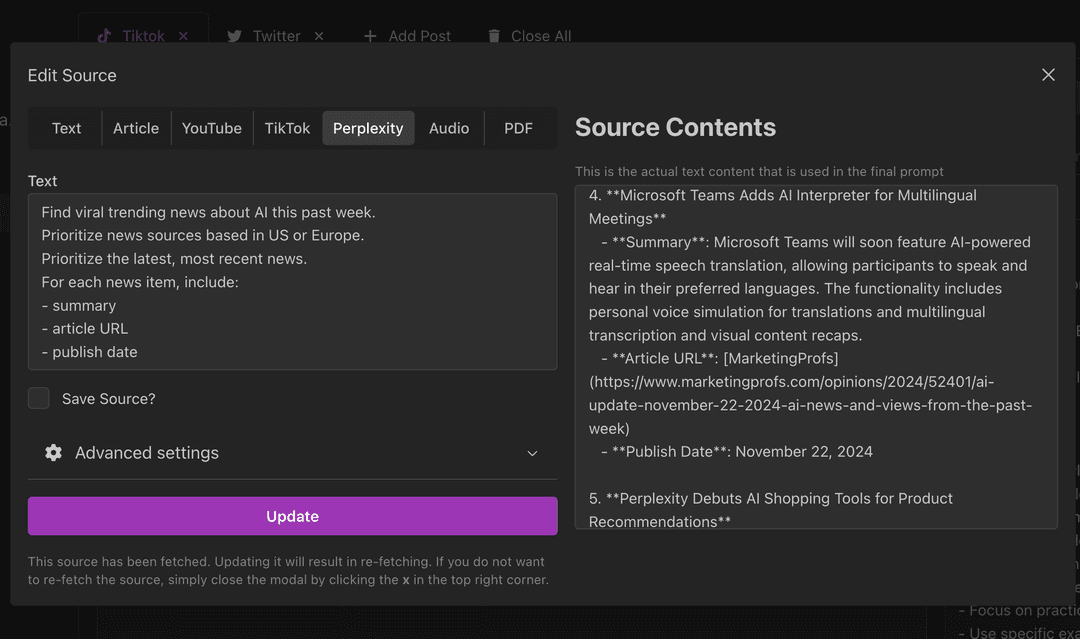Click the Update button
This screenshot has width=1080, height=639.
click(x=292, y=516)
